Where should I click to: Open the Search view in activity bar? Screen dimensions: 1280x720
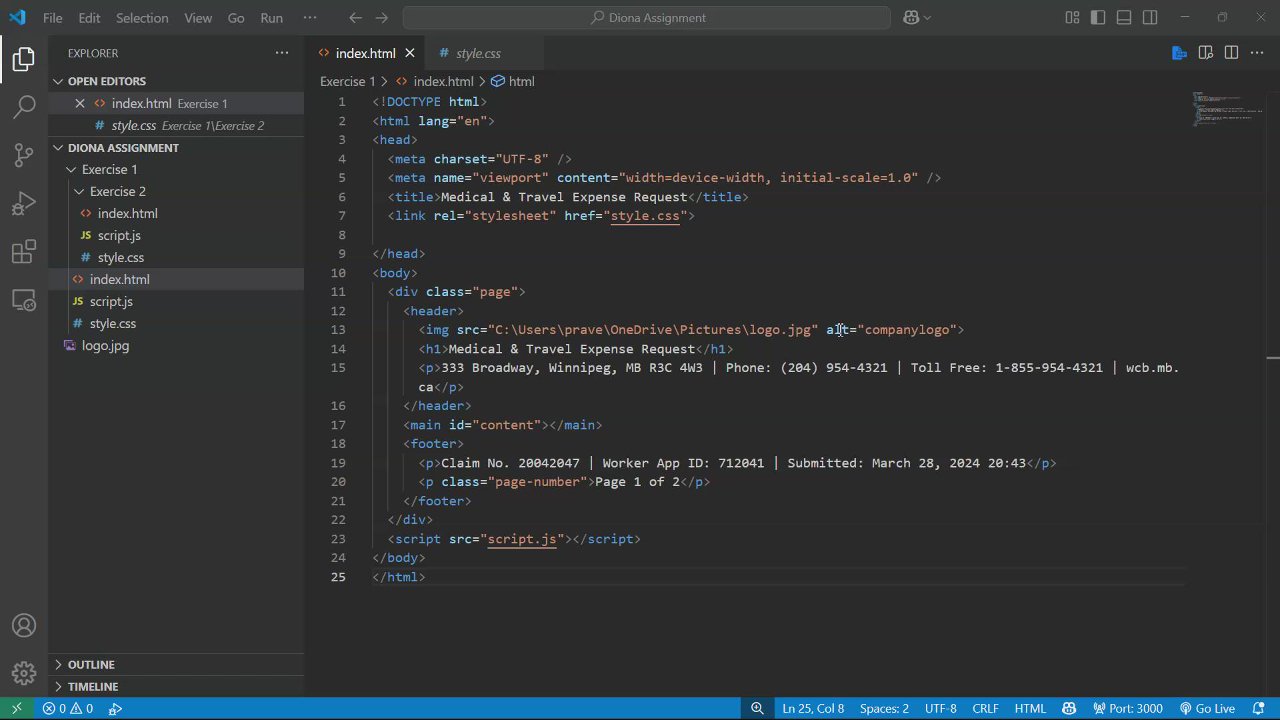[x=24, y=106]
